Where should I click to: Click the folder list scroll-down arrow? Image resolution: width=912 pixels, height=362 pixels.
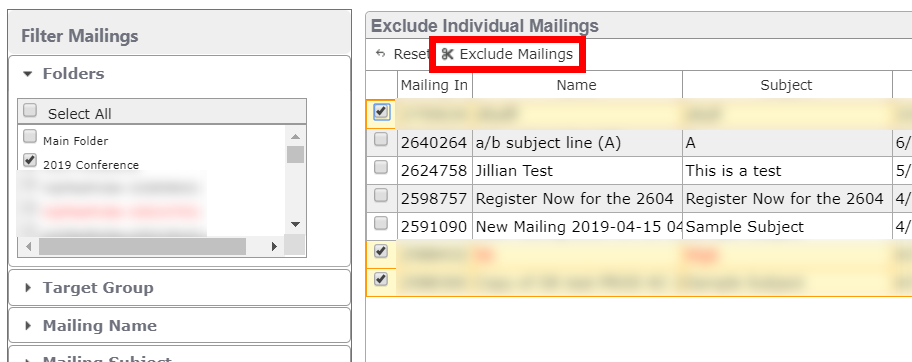(295, 225)
